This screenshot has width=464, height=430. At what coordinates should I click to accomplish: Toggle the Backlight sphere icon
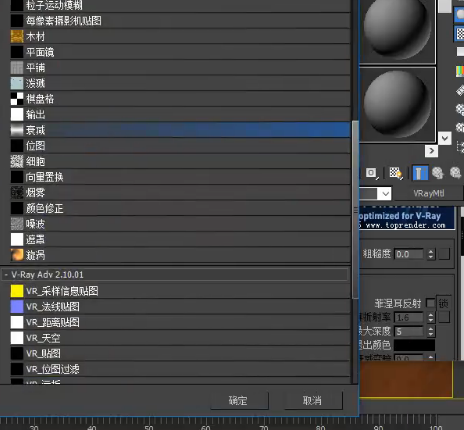point(460,15)
